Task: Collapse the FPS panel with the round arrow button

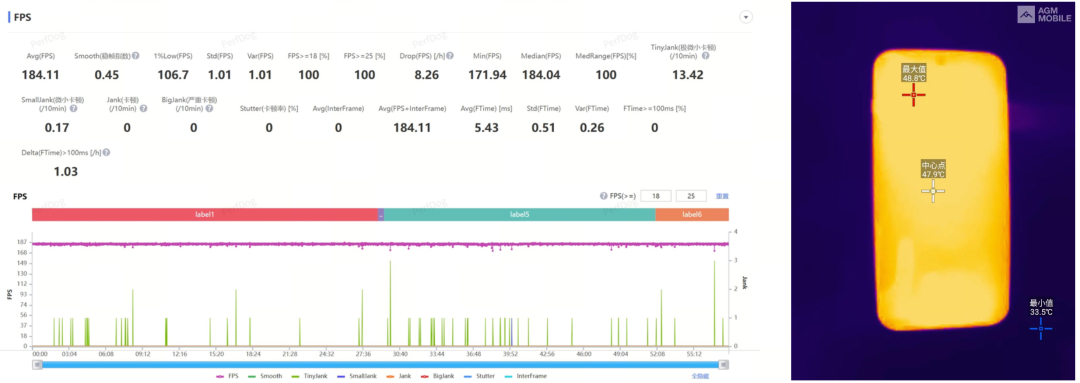Action: pos(745,17)
